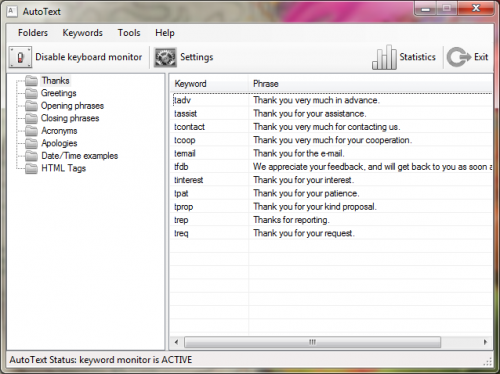Select the tfdb keyword
Viewport: 500px width, 374px height.
point(181,167)
